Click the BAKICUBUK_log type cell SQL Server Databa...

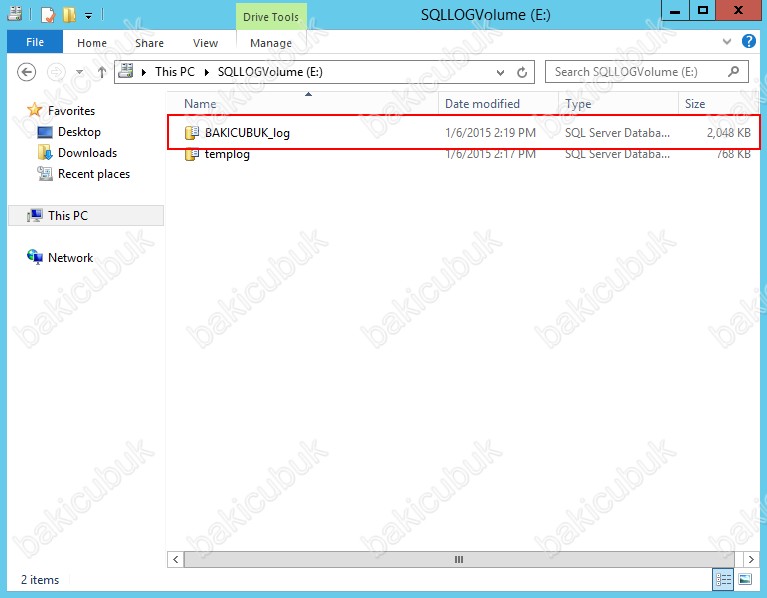click(x=617, y=133)
